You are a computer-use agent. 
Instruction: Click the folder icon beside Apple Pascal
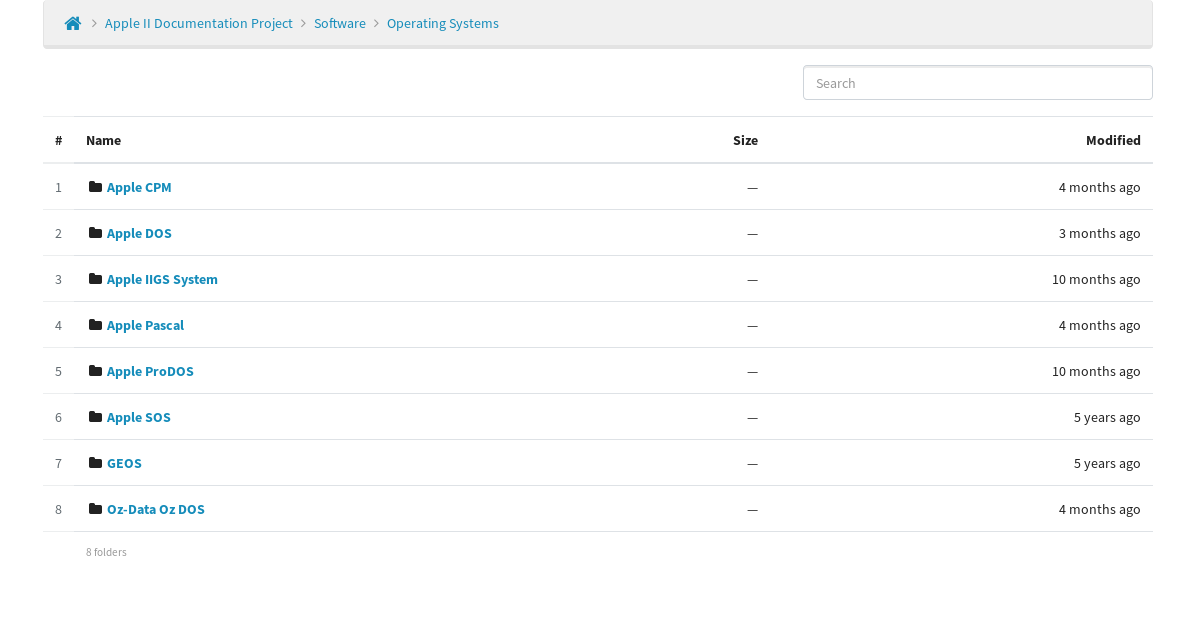pyautogui.click(x=95, y=325)
